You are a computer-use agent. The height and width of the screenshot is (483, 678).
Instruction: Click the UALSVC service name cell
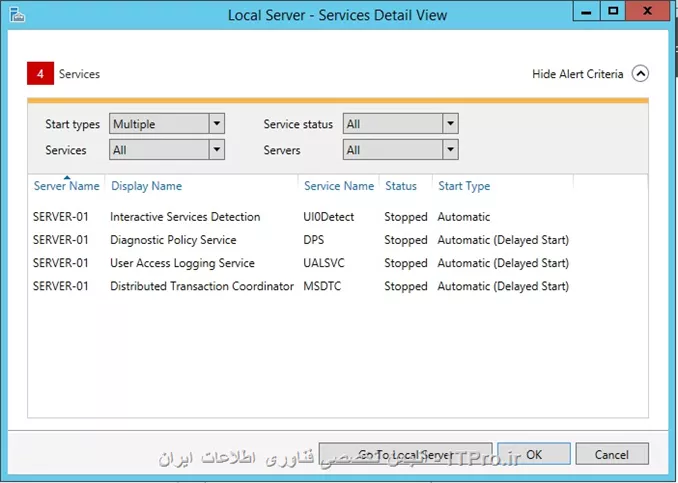tap(324, 263)
